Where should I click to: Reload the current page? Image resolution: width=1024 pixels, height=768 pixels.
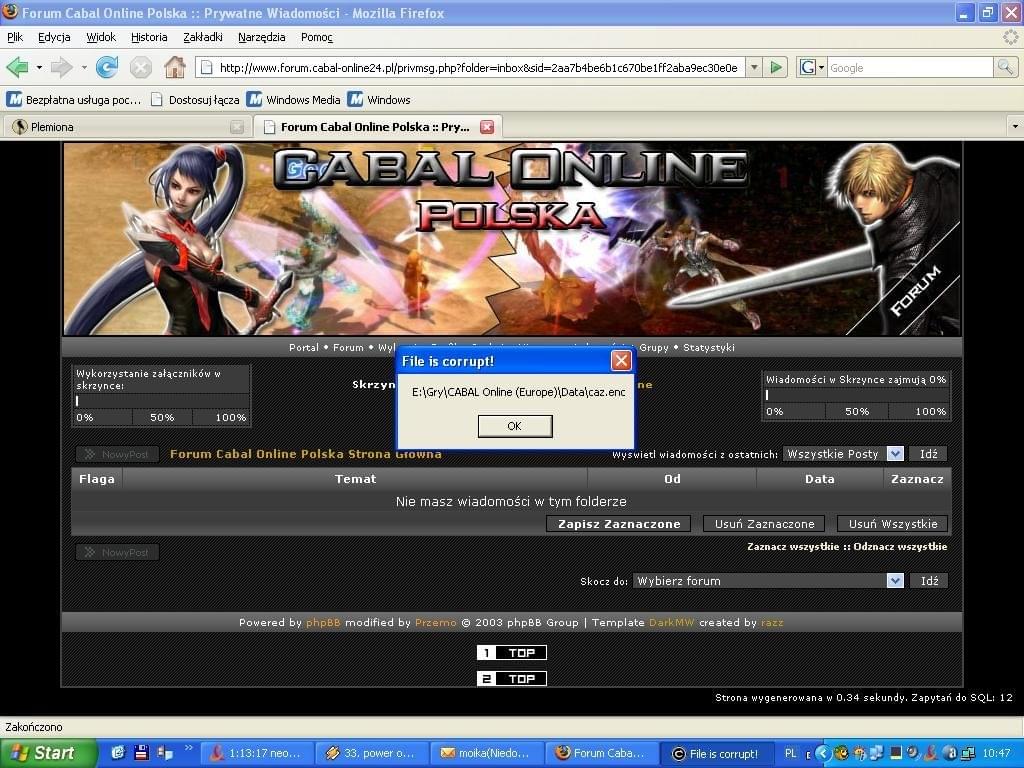click(106, 67)
